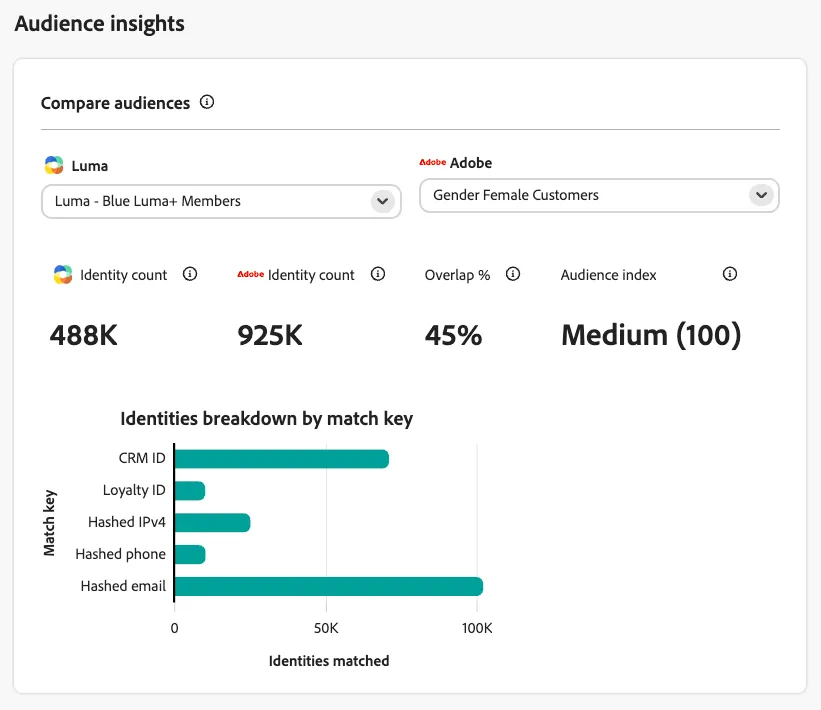Viewport: 821px width, 710px height.
Task: Click the Audience index label
Action: tap(608, 275)
